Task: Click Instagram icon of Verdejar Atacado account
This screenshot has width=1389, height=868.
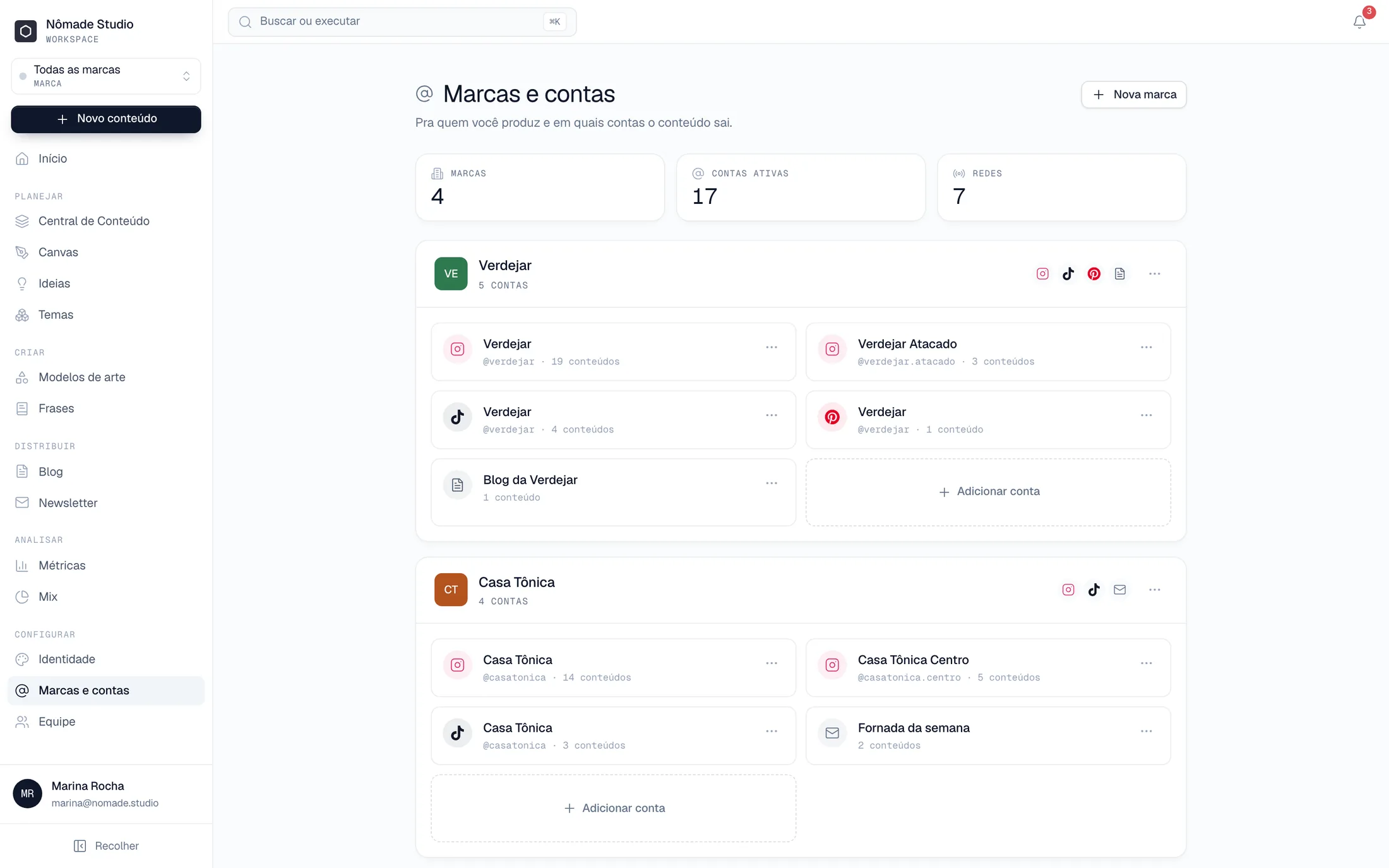Action: pyautogui.click(x=832, y=349)
